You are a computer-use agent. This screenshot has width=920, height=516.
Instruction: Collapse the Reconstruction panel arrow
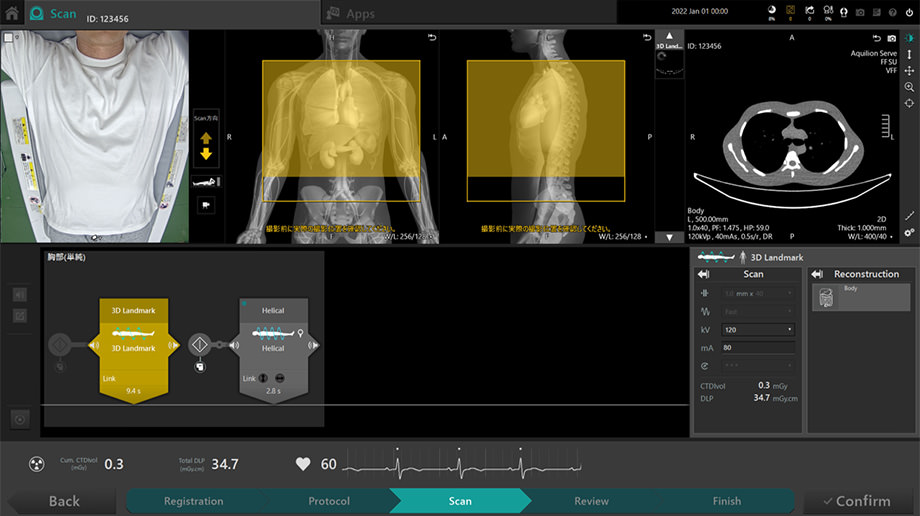(817, 274)
